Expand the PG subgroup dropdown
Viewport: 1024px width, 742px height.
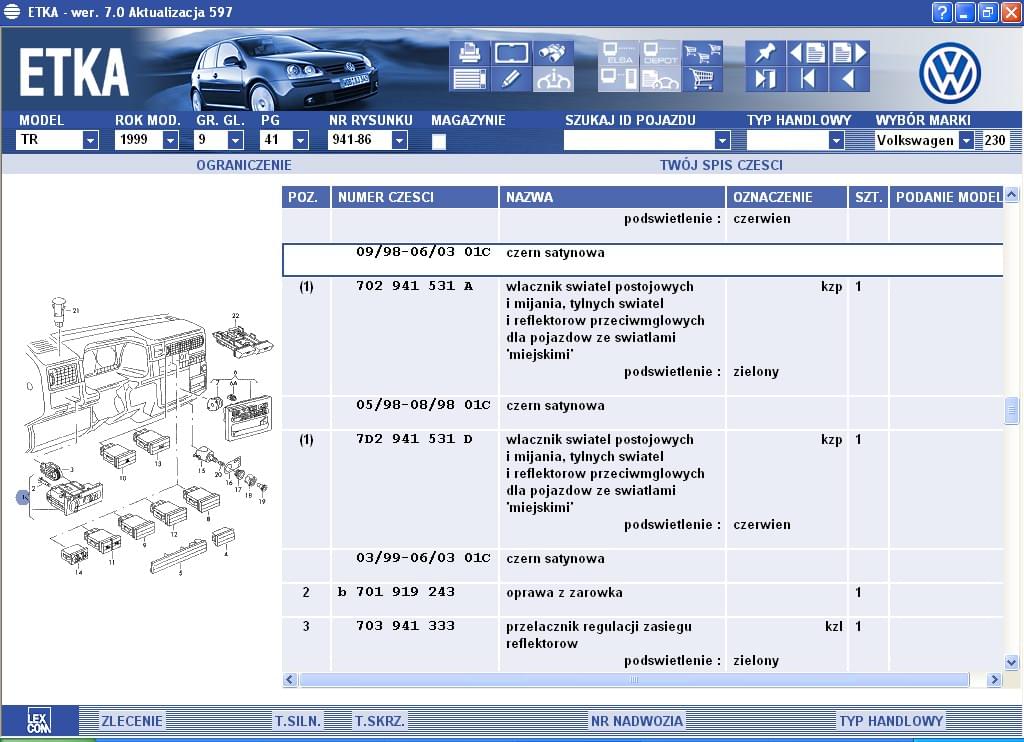[x=300, y=140]
